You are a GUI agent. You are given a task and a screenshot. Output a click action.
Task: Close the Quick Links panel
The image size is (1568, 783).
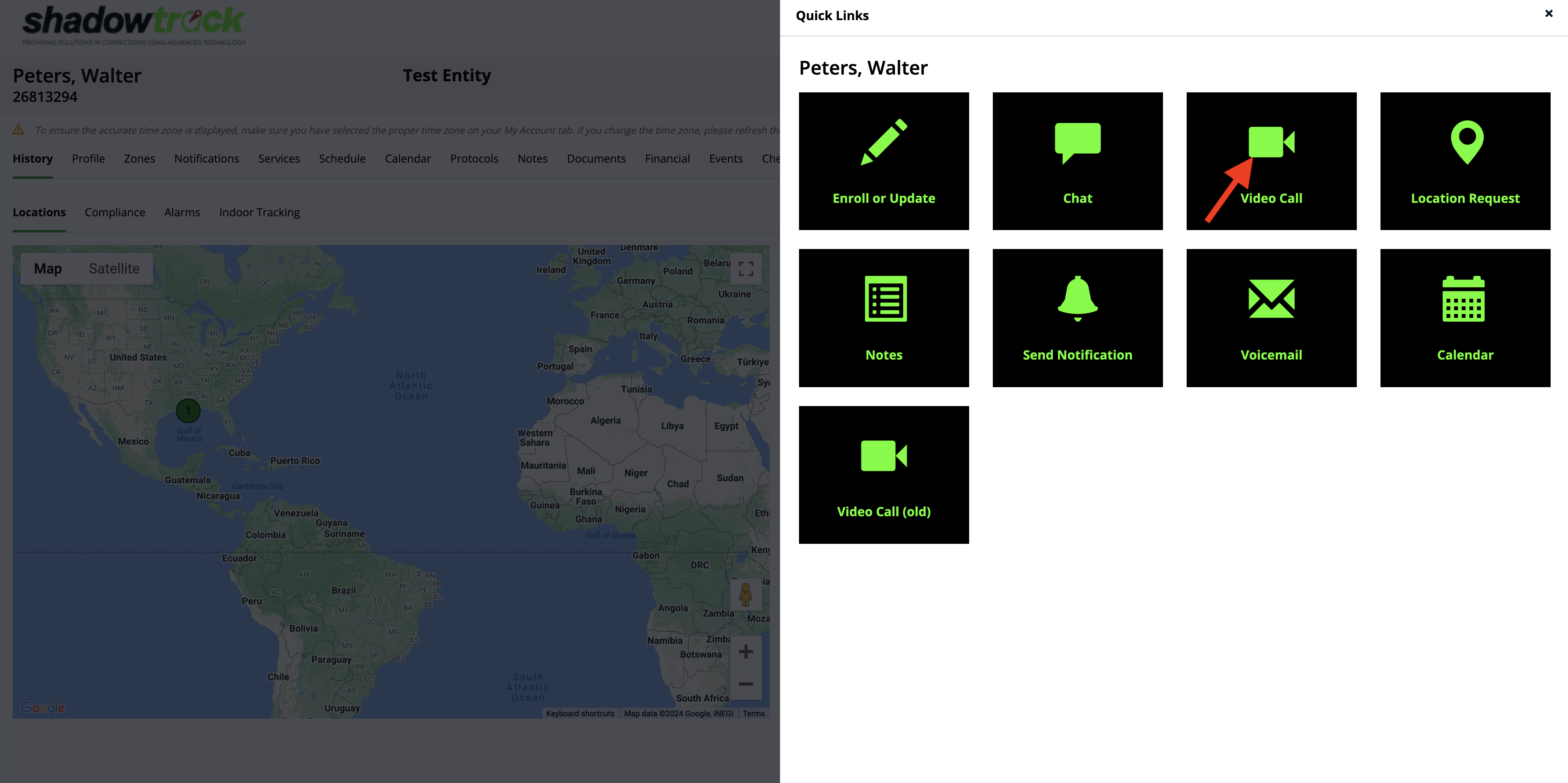(1549, 13)
